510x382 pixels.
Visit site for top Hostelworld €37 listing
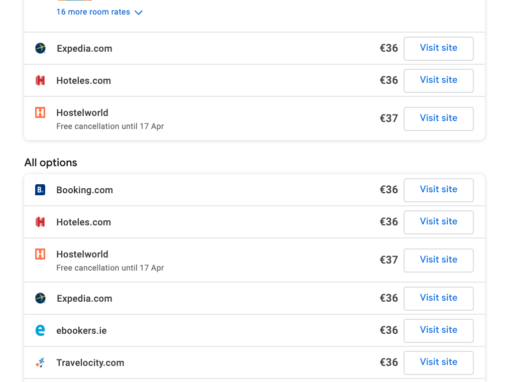(x=439, y=118)
